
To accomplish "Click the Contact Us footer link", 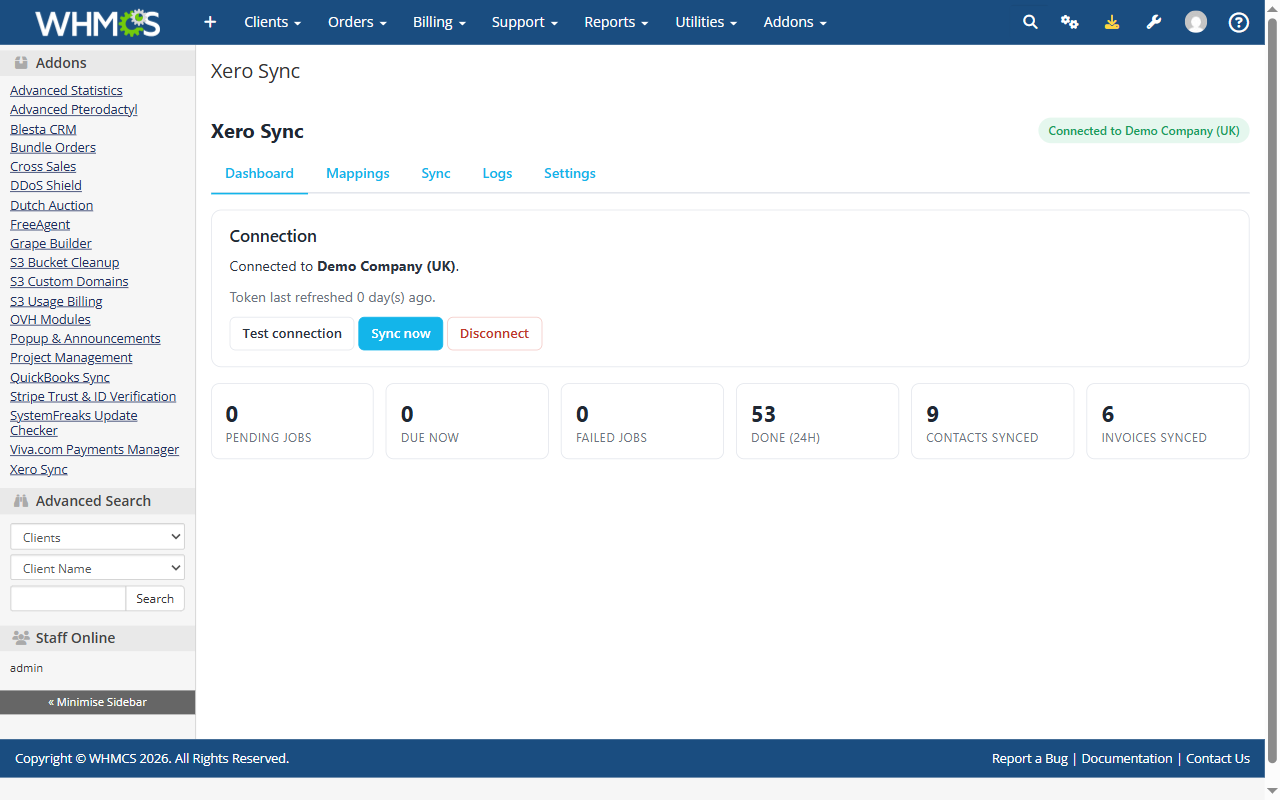I will coord(1218,758).
